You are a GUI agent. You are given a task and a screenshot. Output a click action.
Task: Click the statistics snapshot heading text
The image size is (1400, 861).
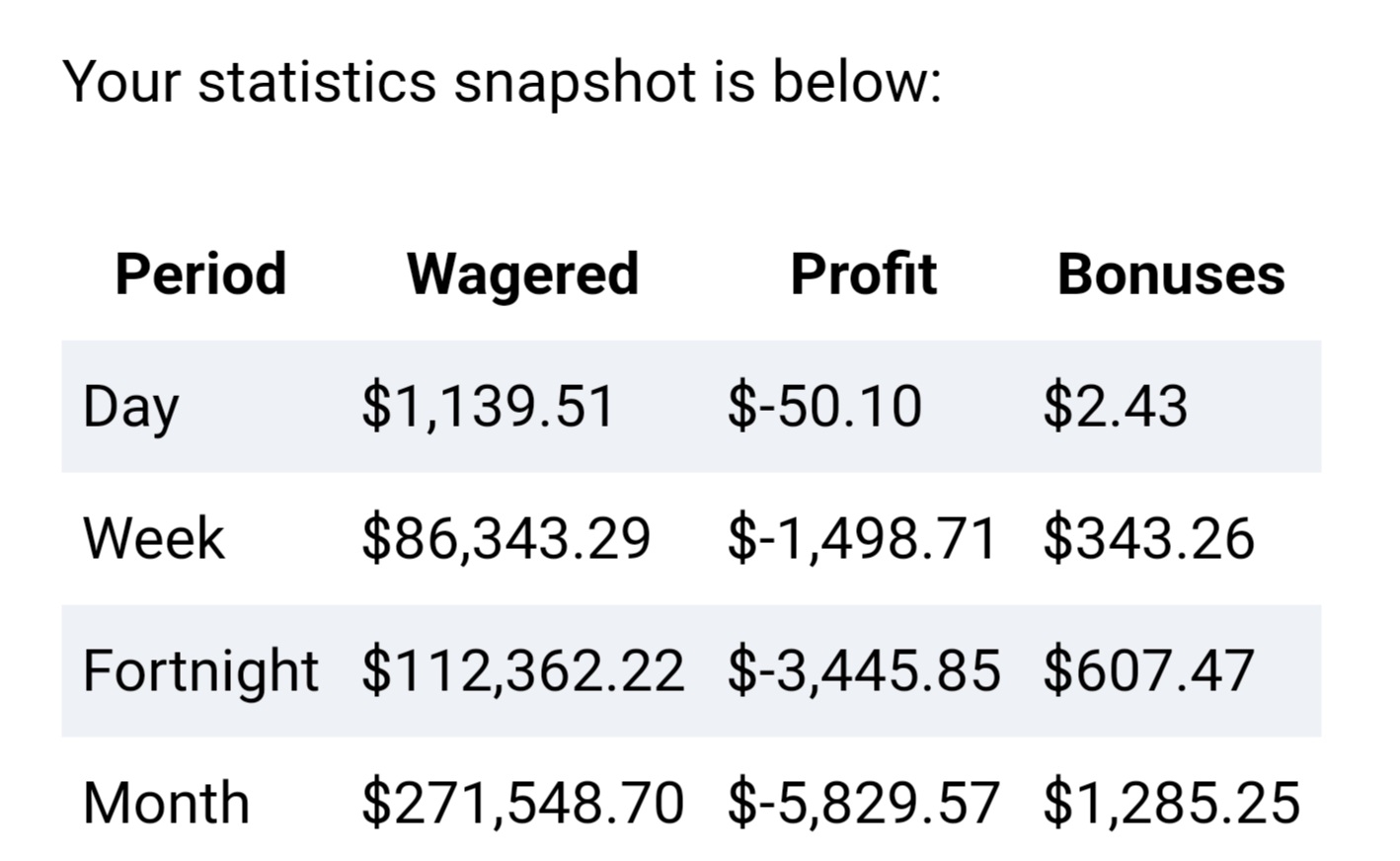tap(502, 81)
